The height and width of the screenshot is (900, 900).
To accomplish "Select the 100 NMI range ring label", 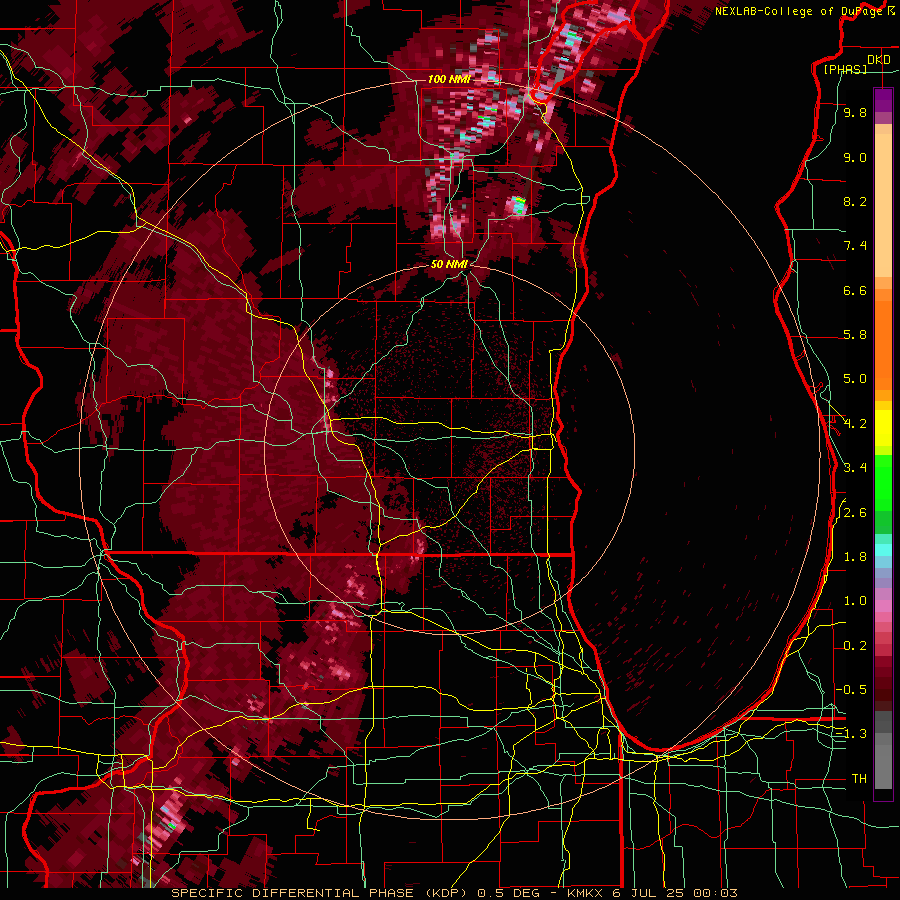I will click(449, 79).
